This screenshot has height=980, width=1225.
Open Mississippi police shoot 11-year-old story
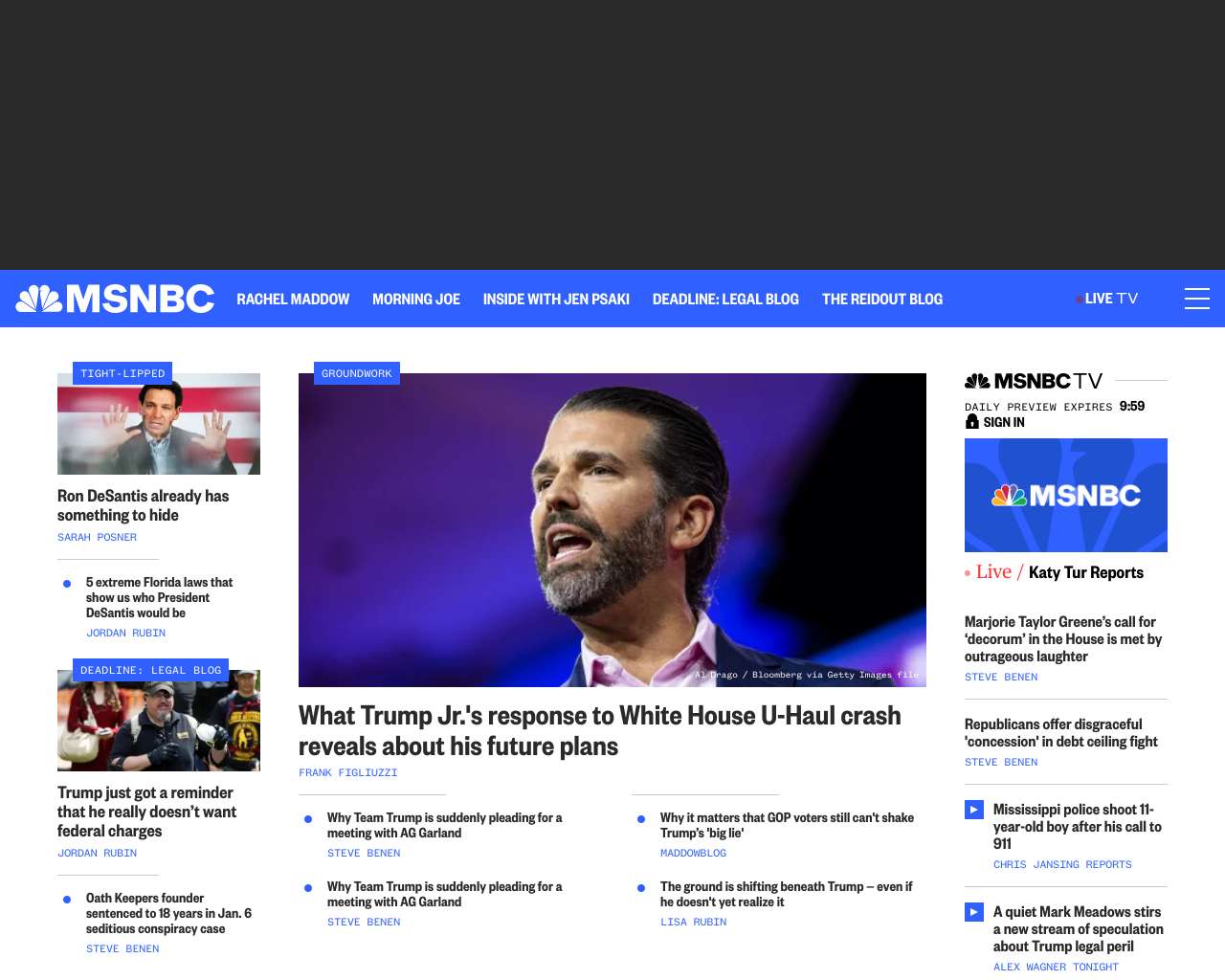pos(1078,827)
